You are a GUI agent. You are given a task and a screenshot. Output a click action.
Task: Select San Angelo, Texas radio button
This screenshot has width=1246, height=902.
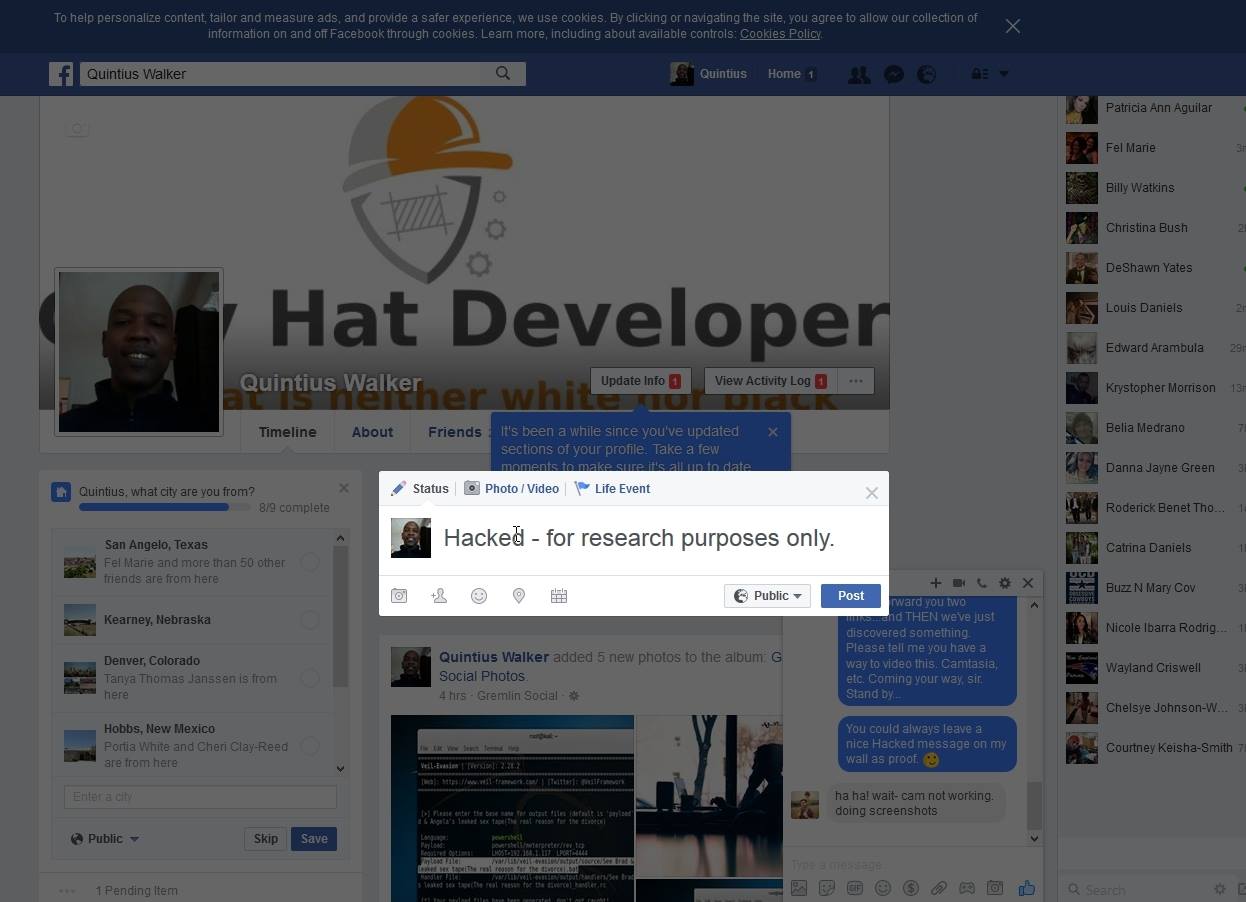click(310, 562)
